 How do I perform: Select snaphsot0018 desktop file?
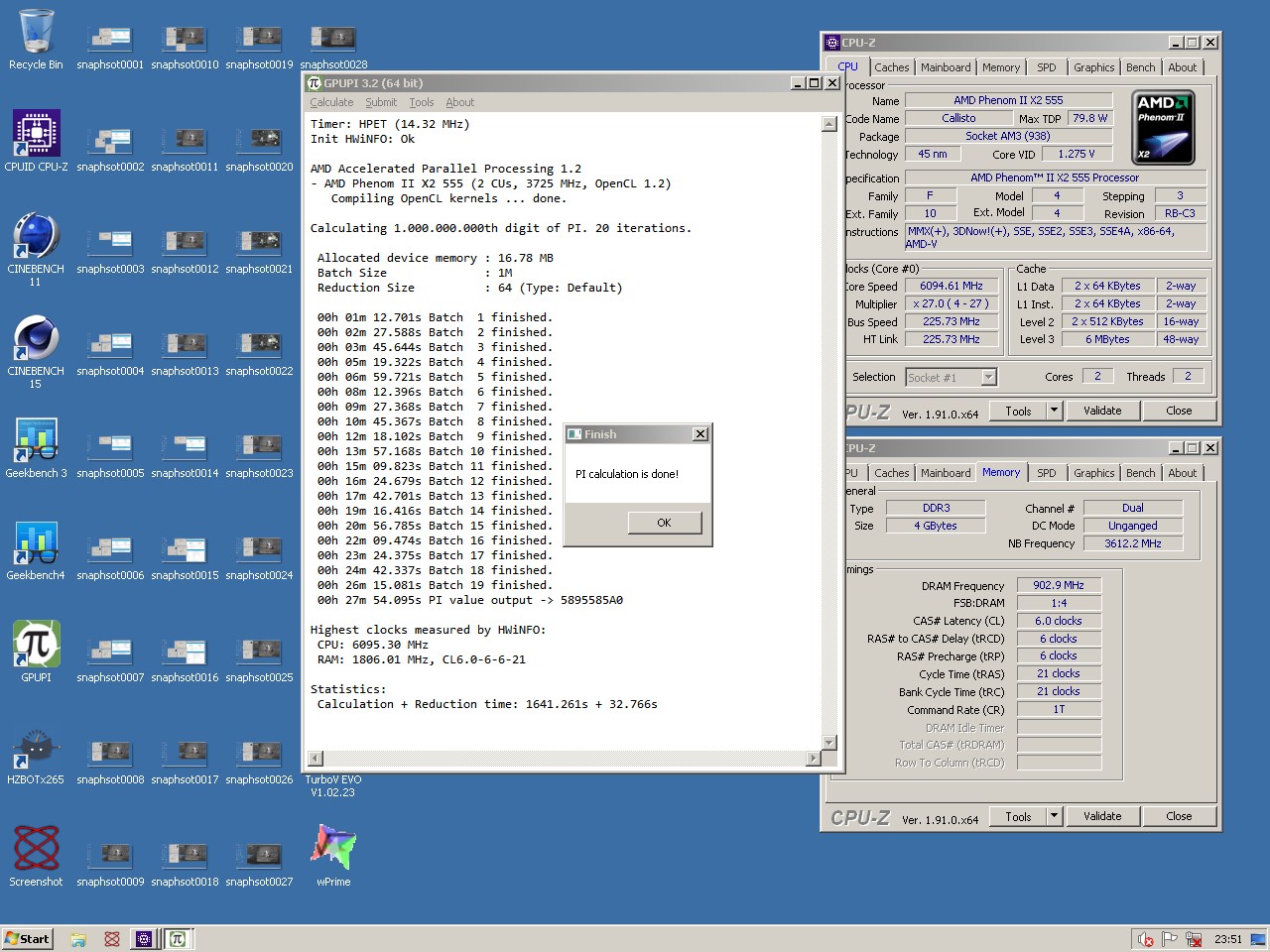point(185,864)
